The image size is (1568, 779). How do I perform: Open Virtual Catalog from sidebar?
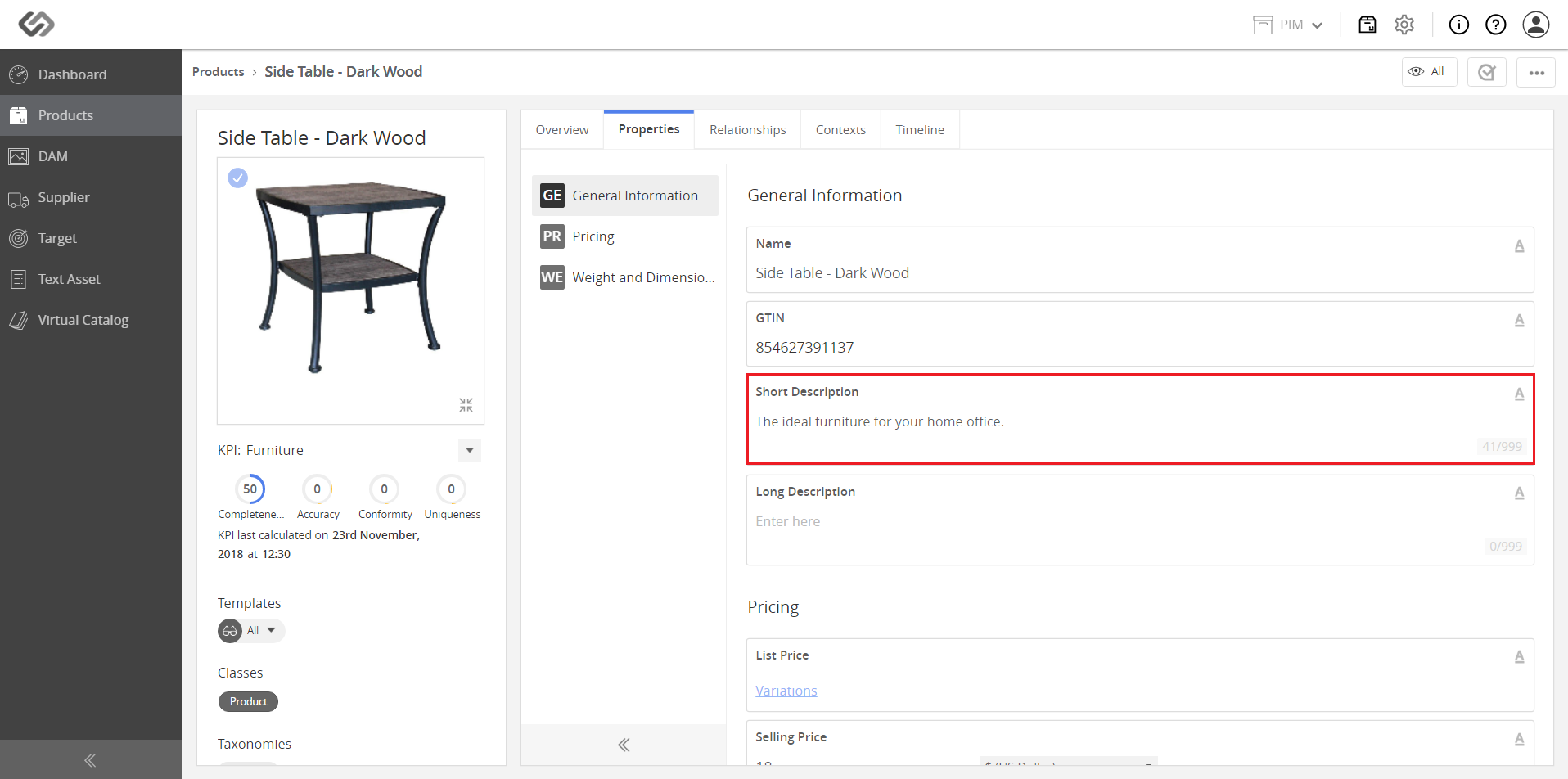click(x=91, y=320)
